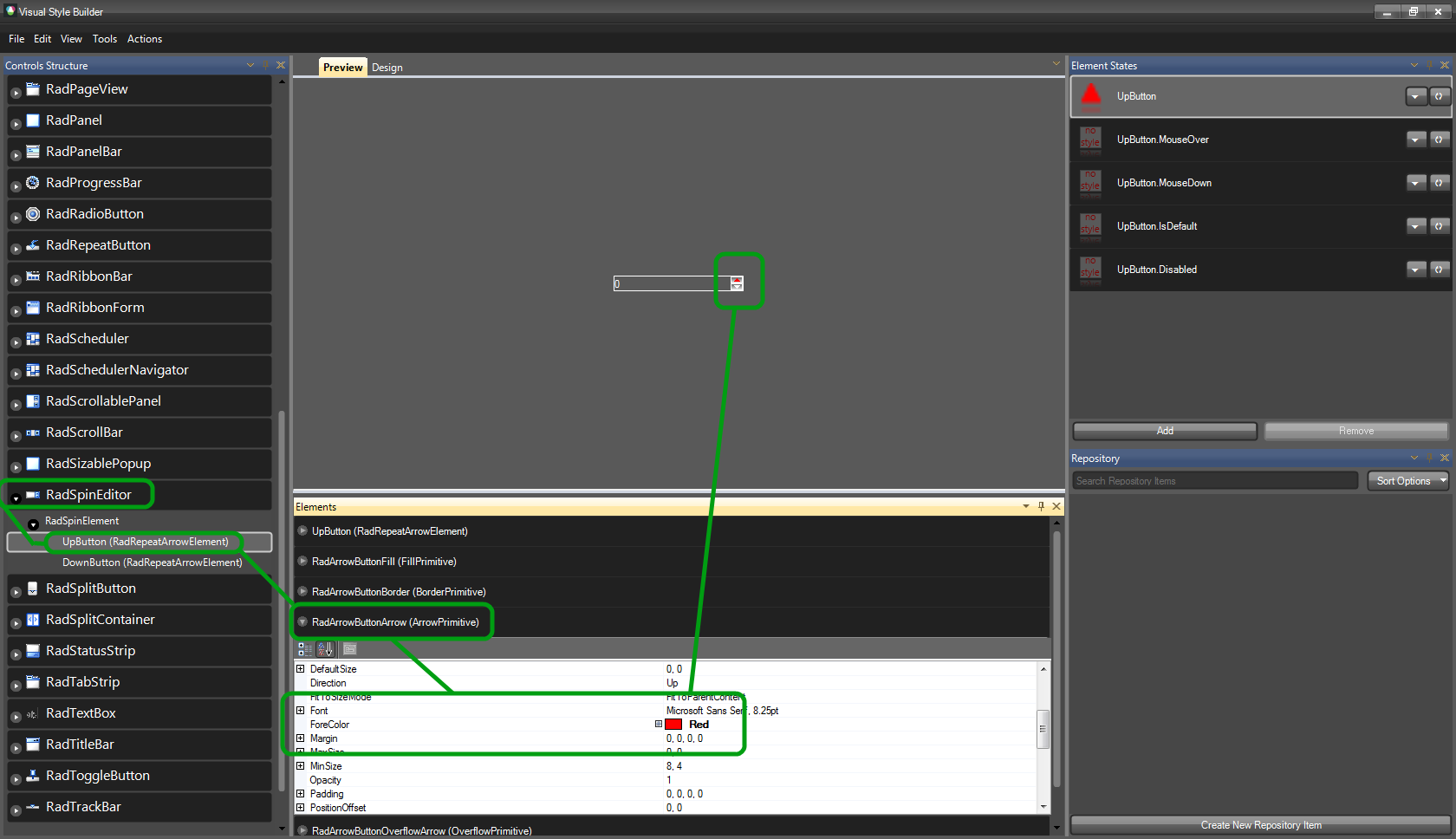Click the RadSplitButton control icon
Viewport: 1456px width, 839px height.
point(33,588)
